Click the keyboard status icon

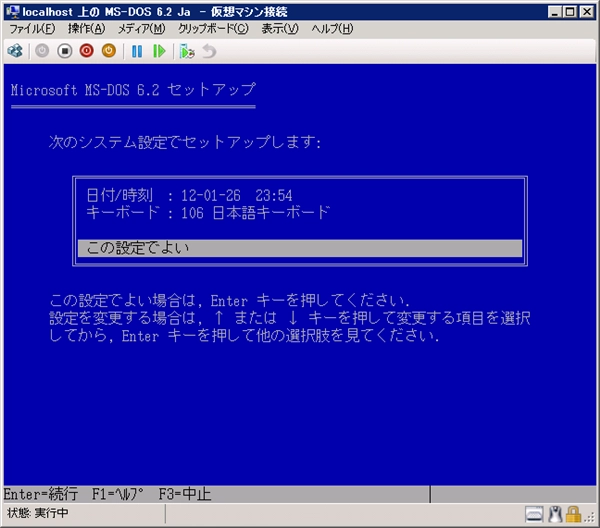[534, 514]
